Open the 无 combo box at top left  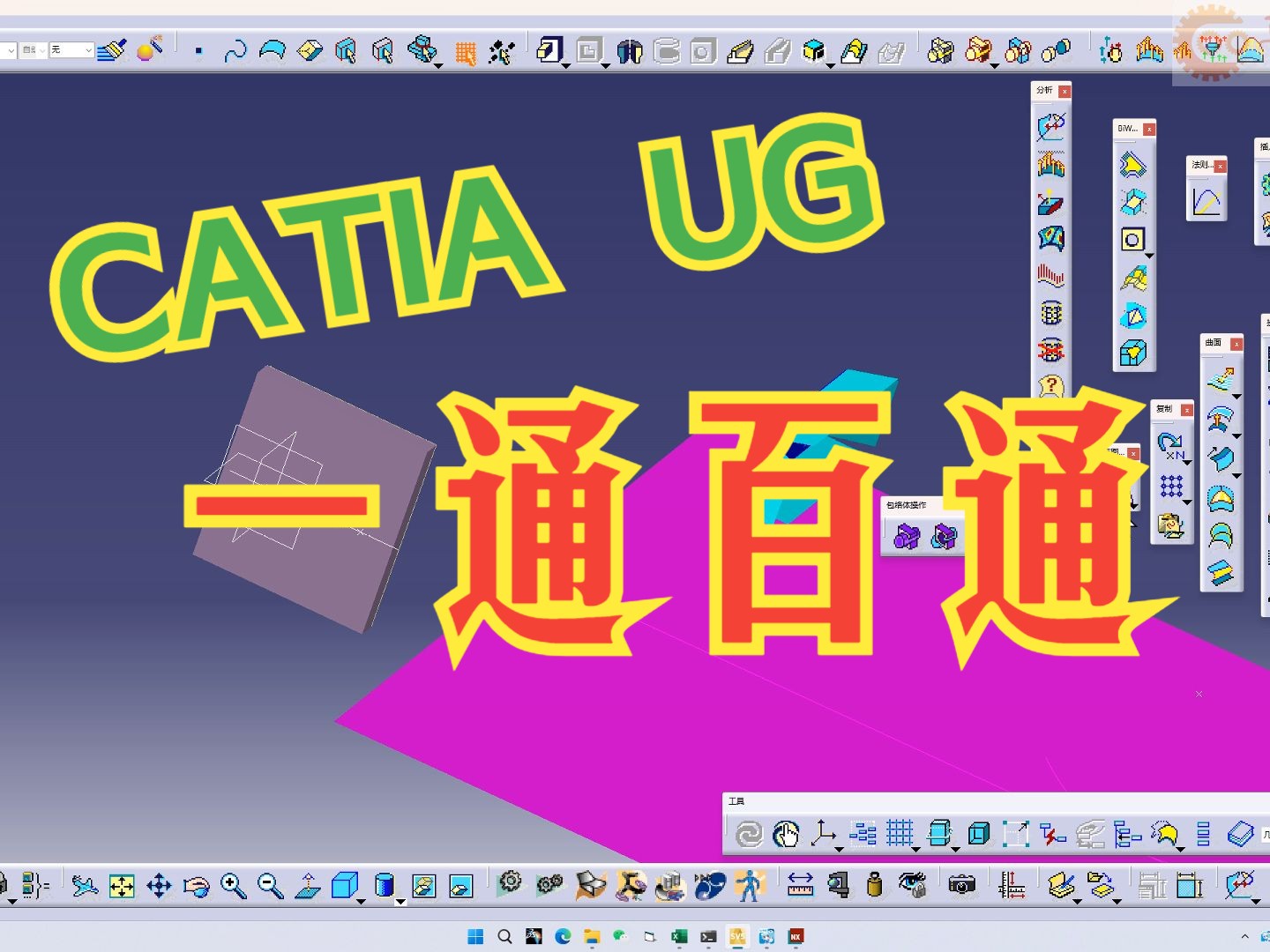(71, 50)
